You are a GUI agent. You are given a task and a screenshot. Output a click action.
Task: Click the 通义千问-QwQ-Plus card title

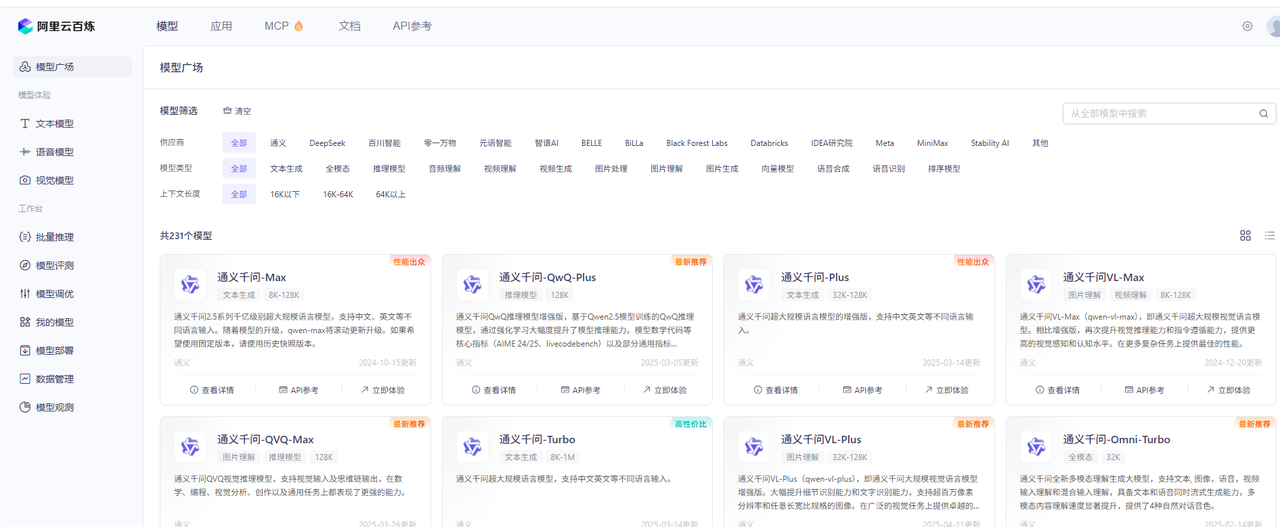(547, 277)
